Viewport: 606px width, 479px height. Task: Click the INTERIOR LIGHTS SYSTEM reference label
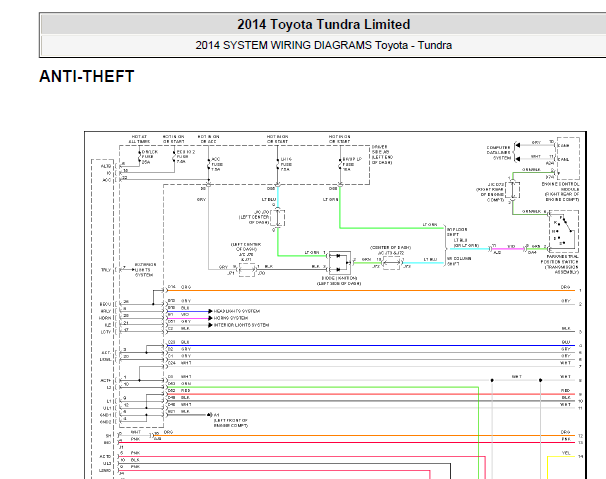[x=241, y=325]
